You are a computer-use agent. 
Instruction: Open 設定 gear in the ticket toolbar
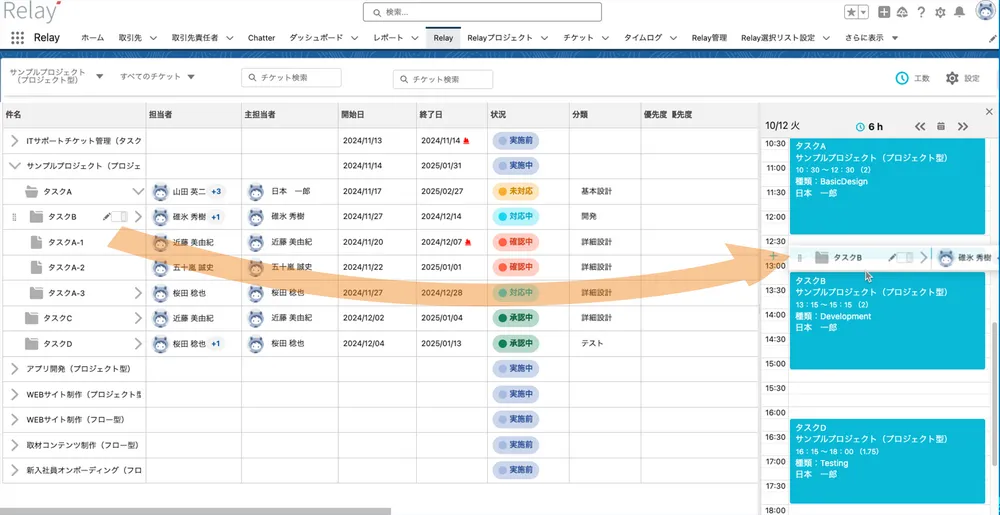(x=952, y=78)
